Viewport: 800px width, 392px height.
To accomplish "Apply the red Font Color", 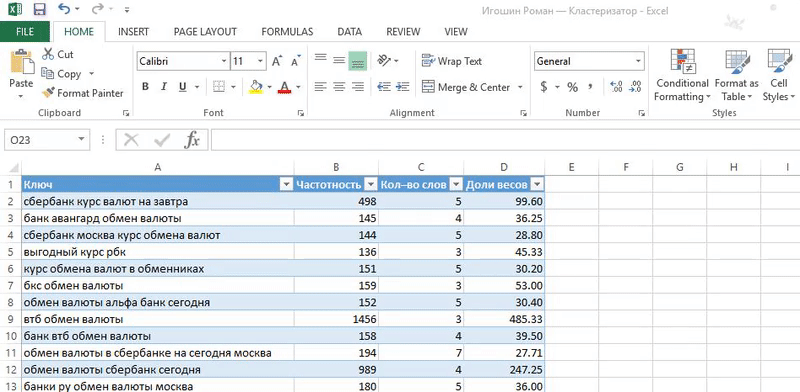I will coord(284,87).
